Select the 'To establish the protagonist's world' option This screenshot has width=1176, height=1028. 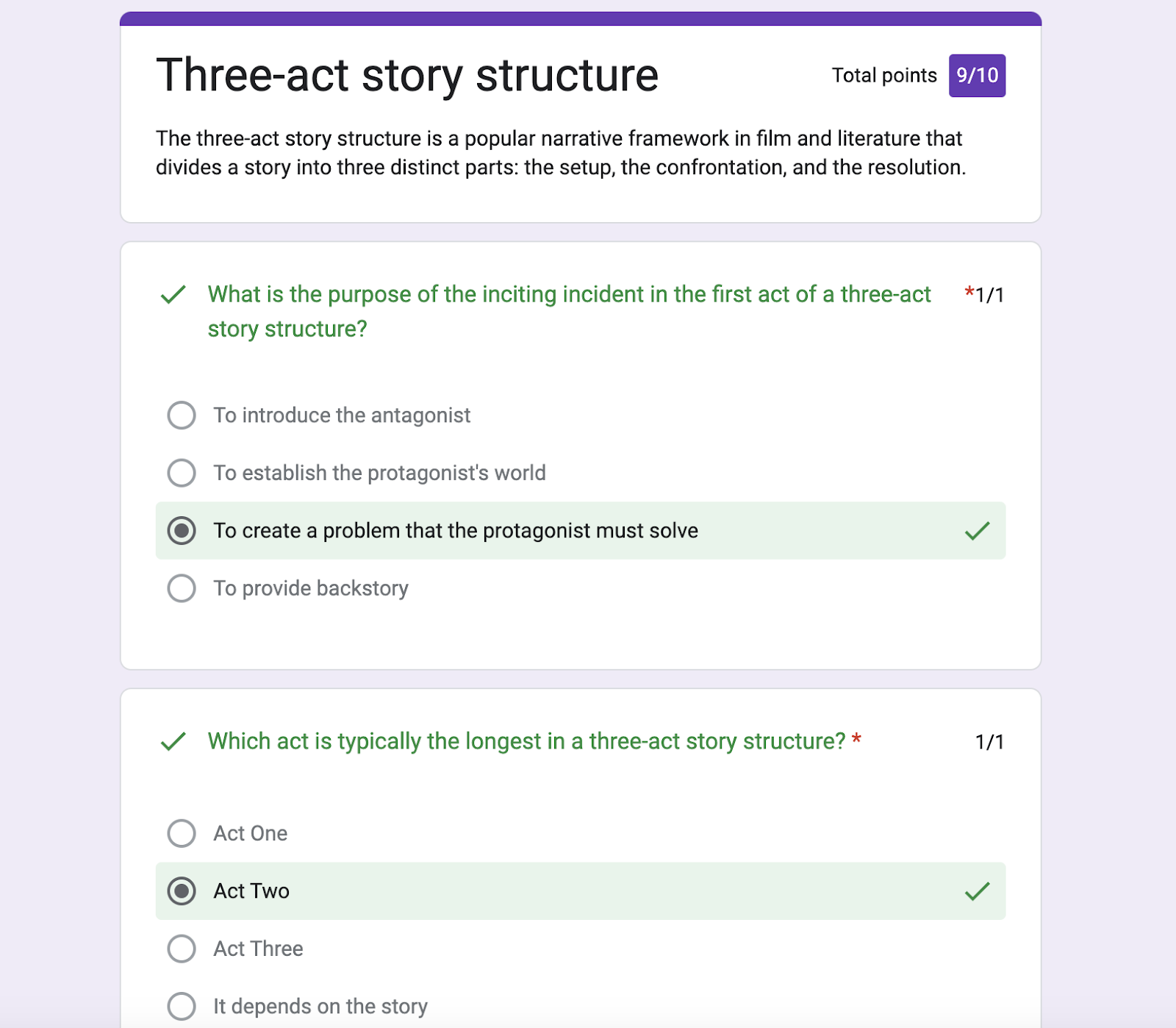click(182, 473)
